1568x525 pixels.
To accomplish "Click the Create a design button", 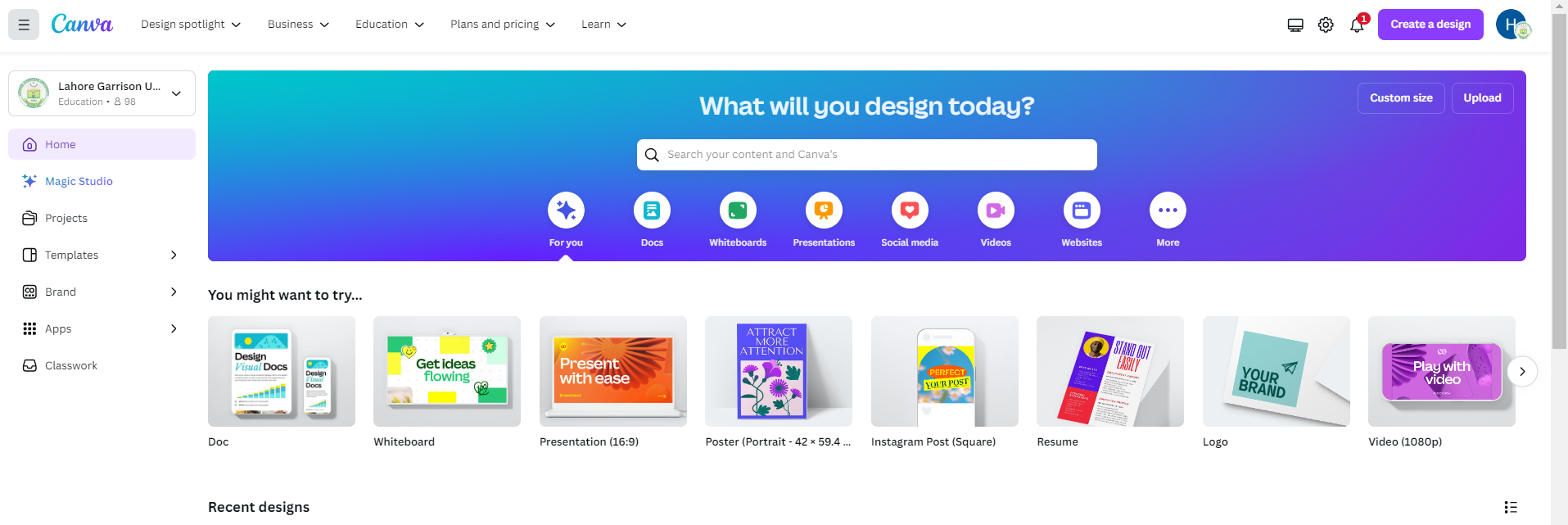I will pos(1430,25).
